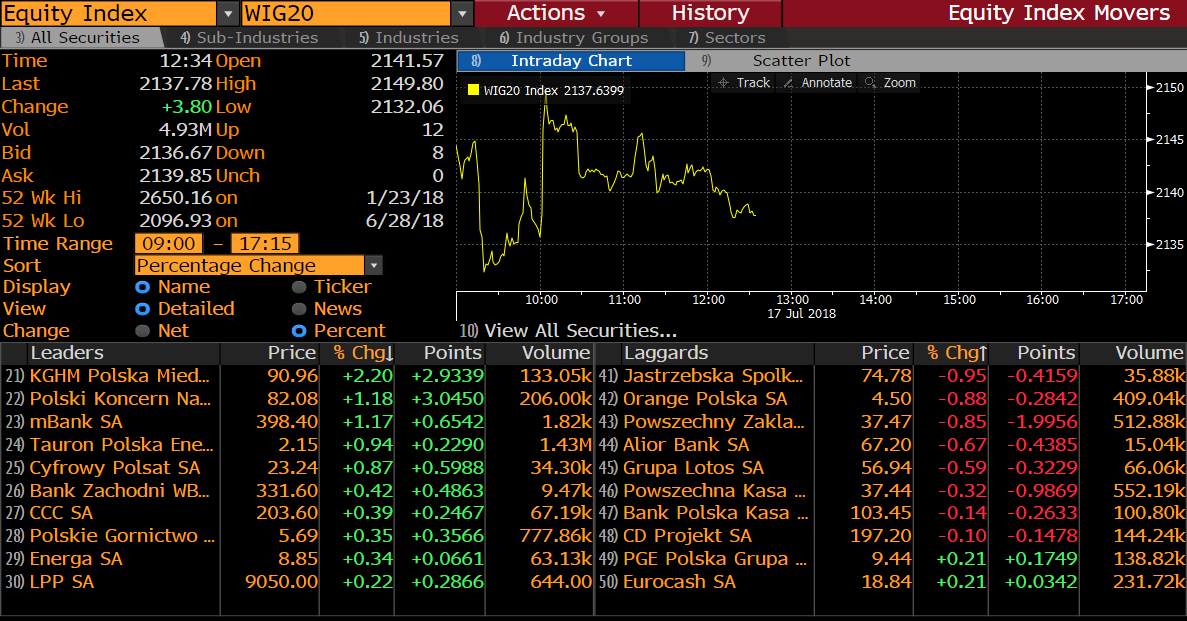1187x621 pixels.
Task: Click the 17:15 end time field
Action: tap(264, 244)
